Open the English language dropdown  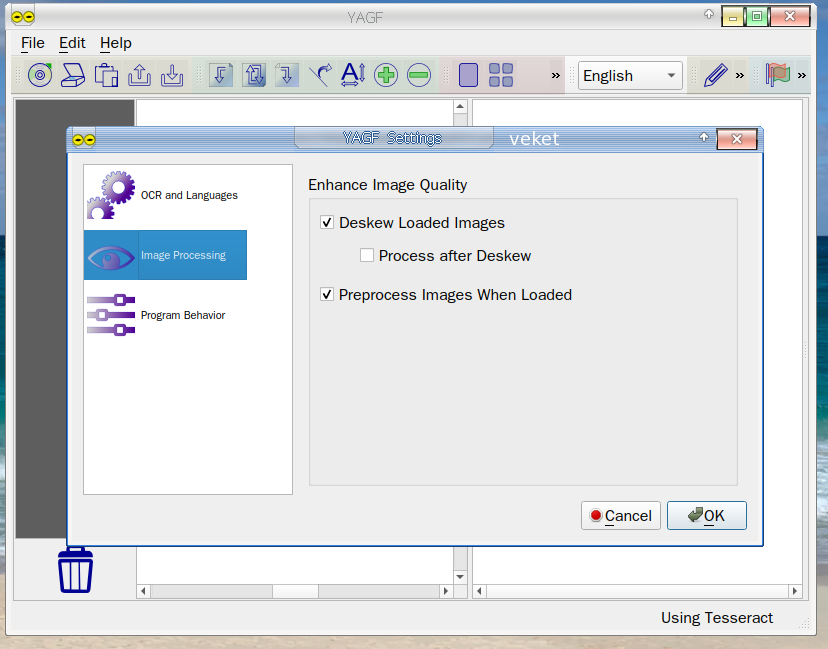[630, 76]
